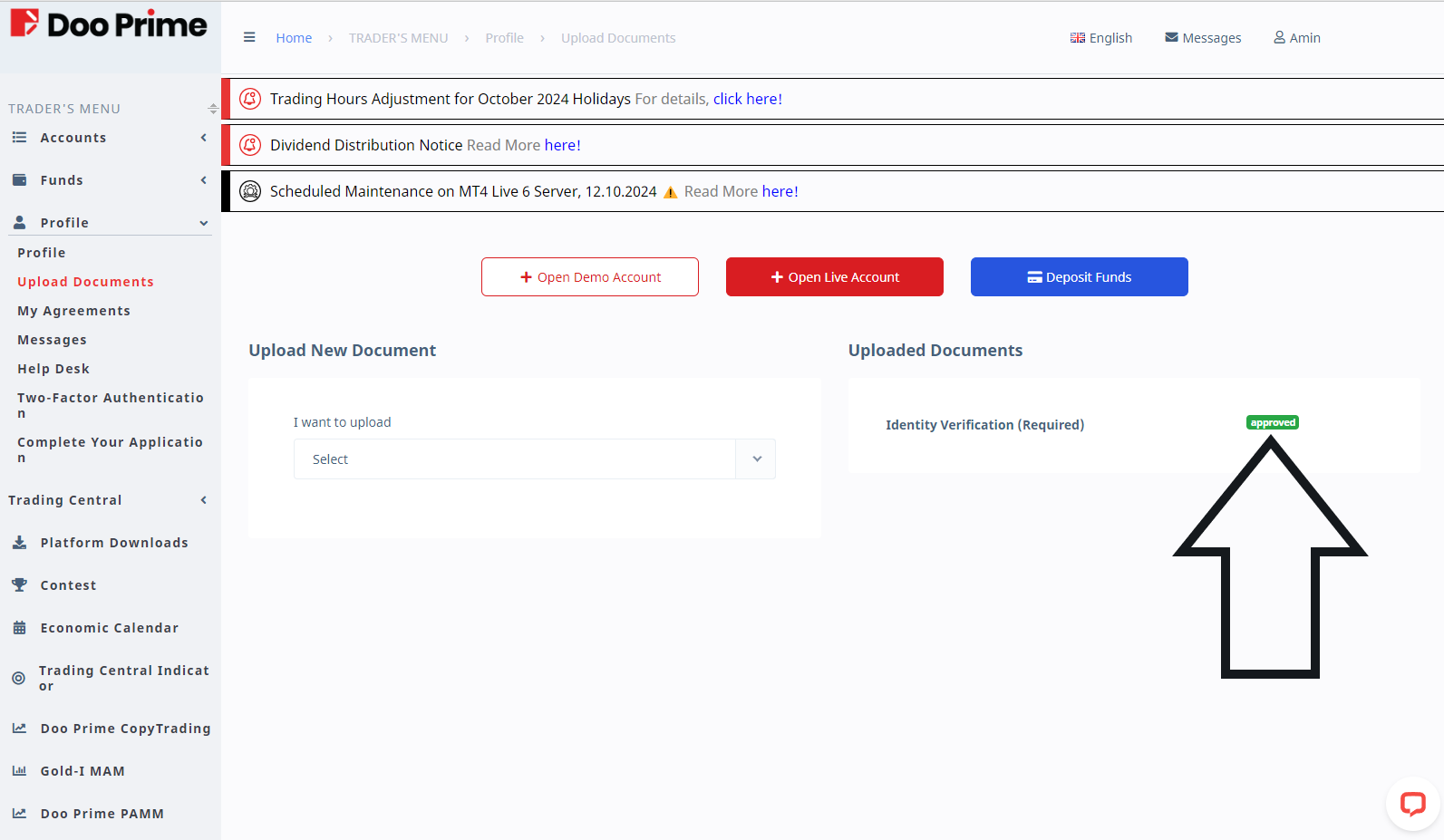Image resolution: width=1444 pixels, height=840 pixels.
Task: Click the Contest menu label
Action: [x=68, y=585]
